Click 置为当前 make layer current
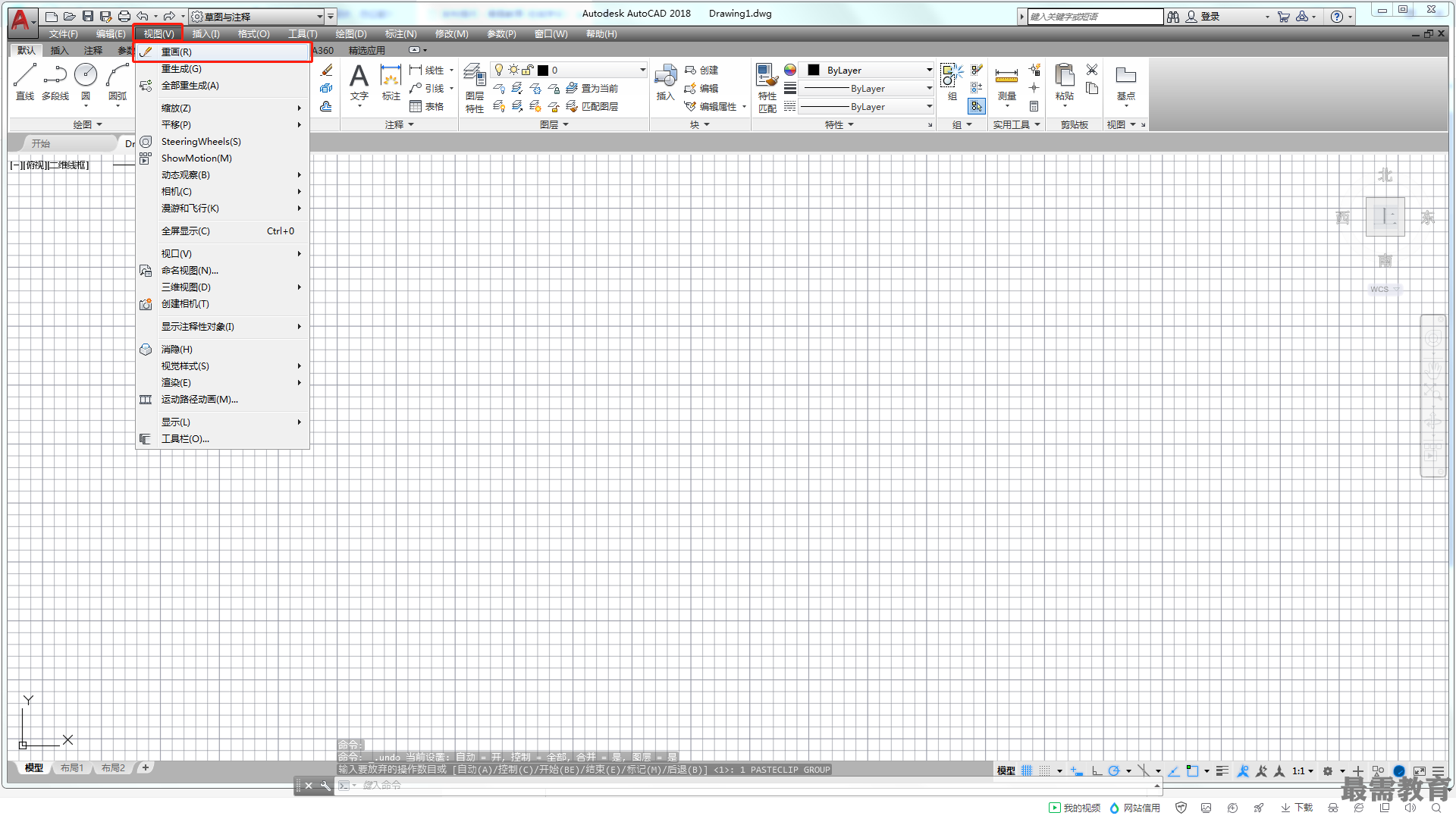 (592, 89)
